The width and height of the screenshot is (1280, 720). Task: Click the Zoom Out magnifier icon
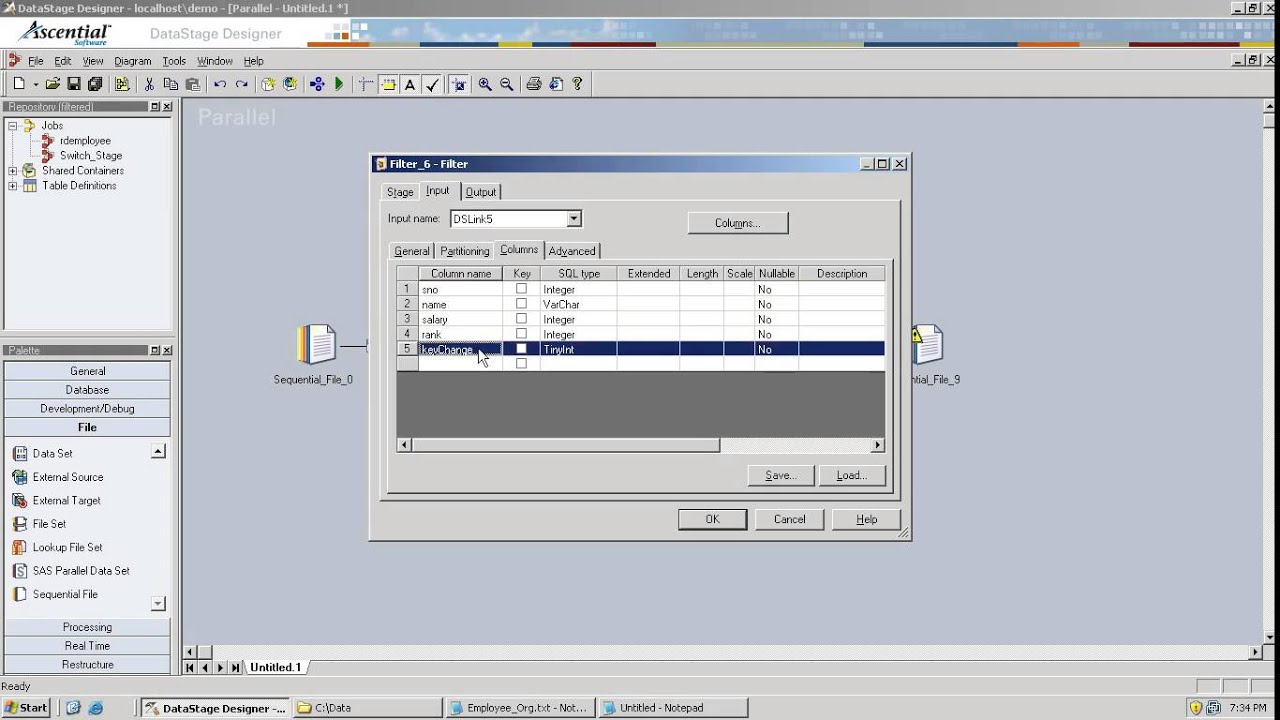pyautogui.click(x=507, y=85)
